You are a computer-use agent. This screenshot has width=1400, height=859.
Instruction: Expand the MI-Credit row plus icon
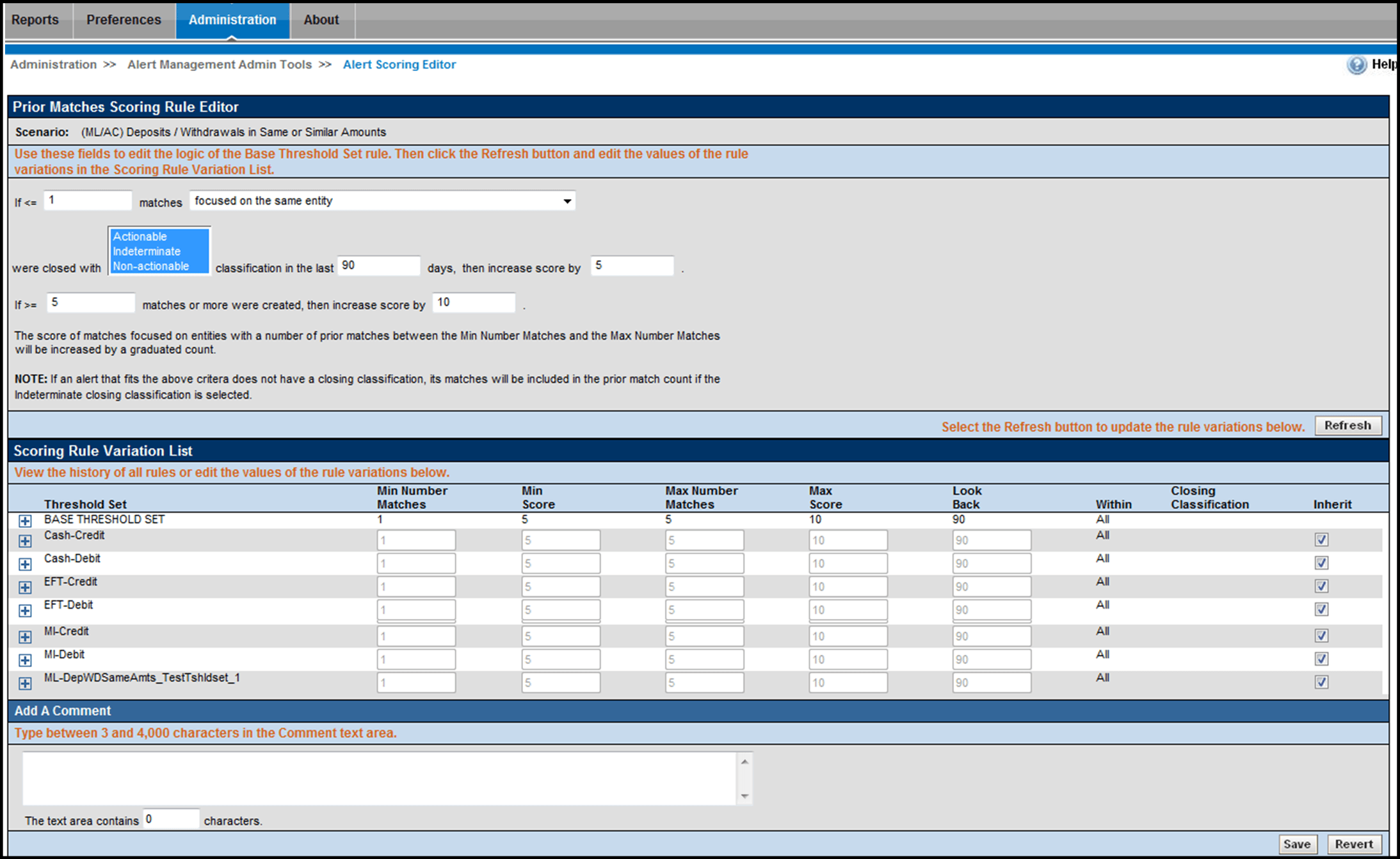pyautogui.click(x=25, y=636)
